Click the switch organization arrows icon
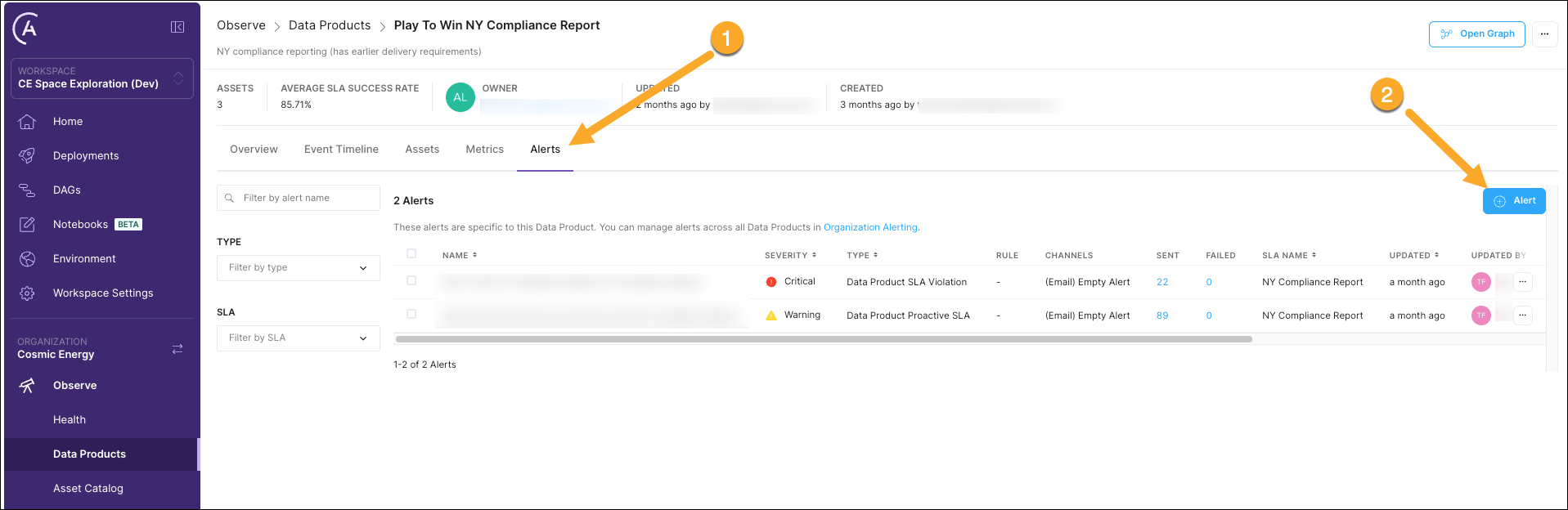 (177, 349)
